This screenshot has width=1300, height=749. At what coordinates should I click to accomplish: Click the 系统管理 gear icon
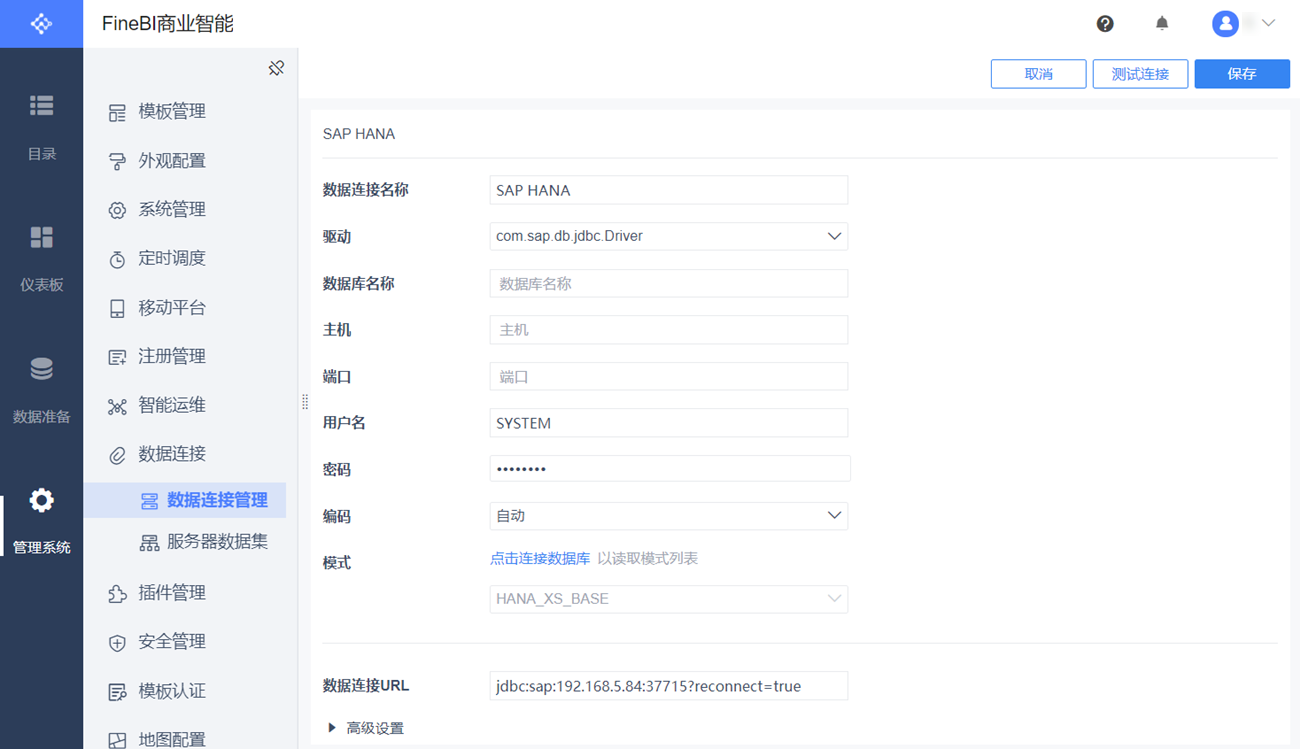coord(117,210)
